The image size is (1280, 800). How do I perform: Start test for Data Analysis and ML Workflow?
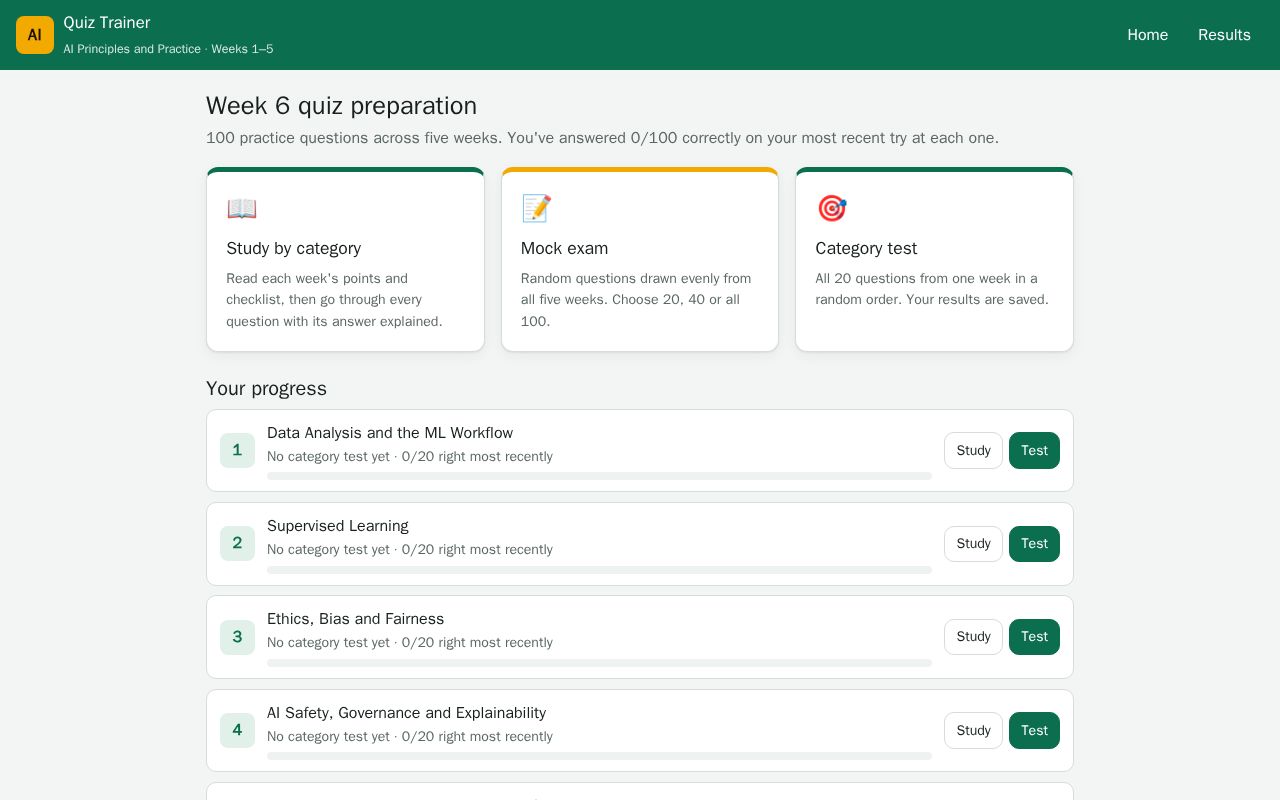pyautogui.click(x=1034, y=451)
